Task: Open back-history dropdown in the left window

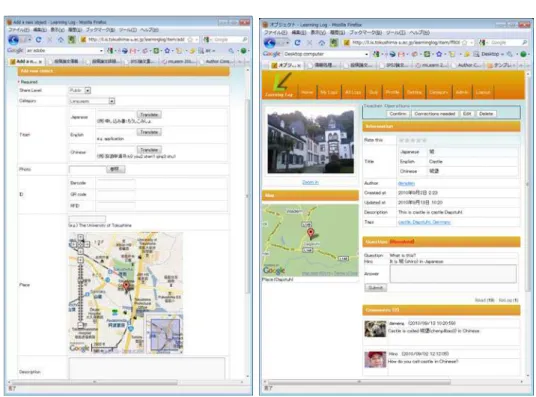Action: pos(29,40)
